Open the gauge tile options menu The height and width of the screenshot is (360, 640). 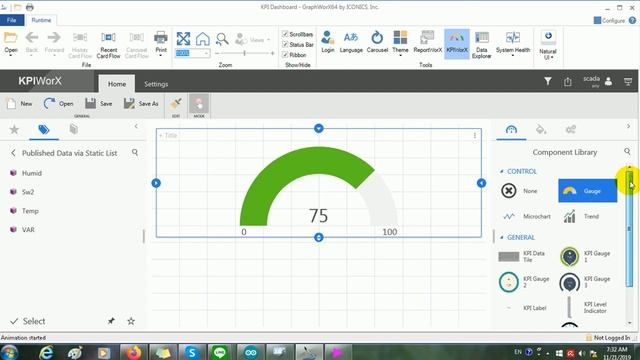pos(475,136)
